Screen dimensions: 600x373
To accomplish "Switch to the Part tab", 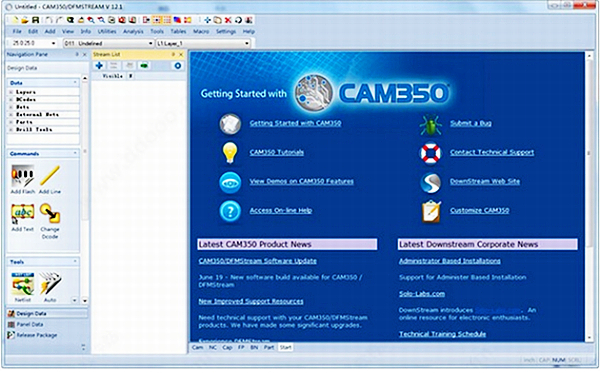I will click(269, 347).
